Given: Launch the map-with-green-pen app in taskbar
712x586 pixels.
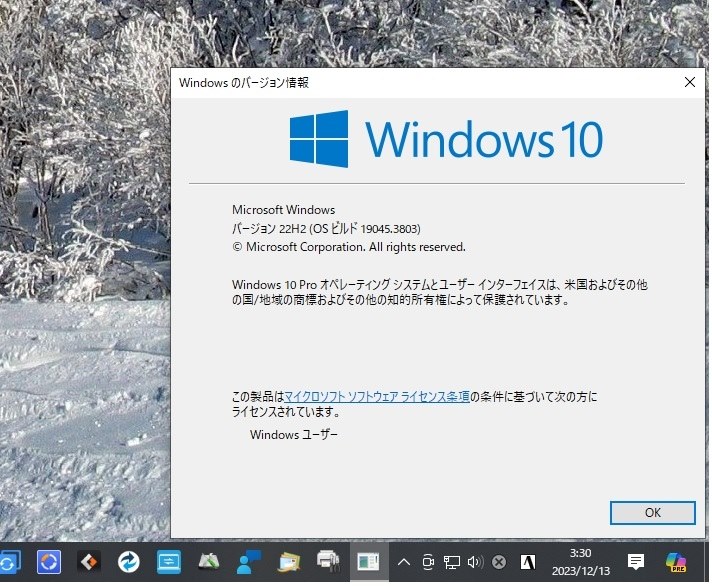Looking at the screenshot, I should click(209, 561).
